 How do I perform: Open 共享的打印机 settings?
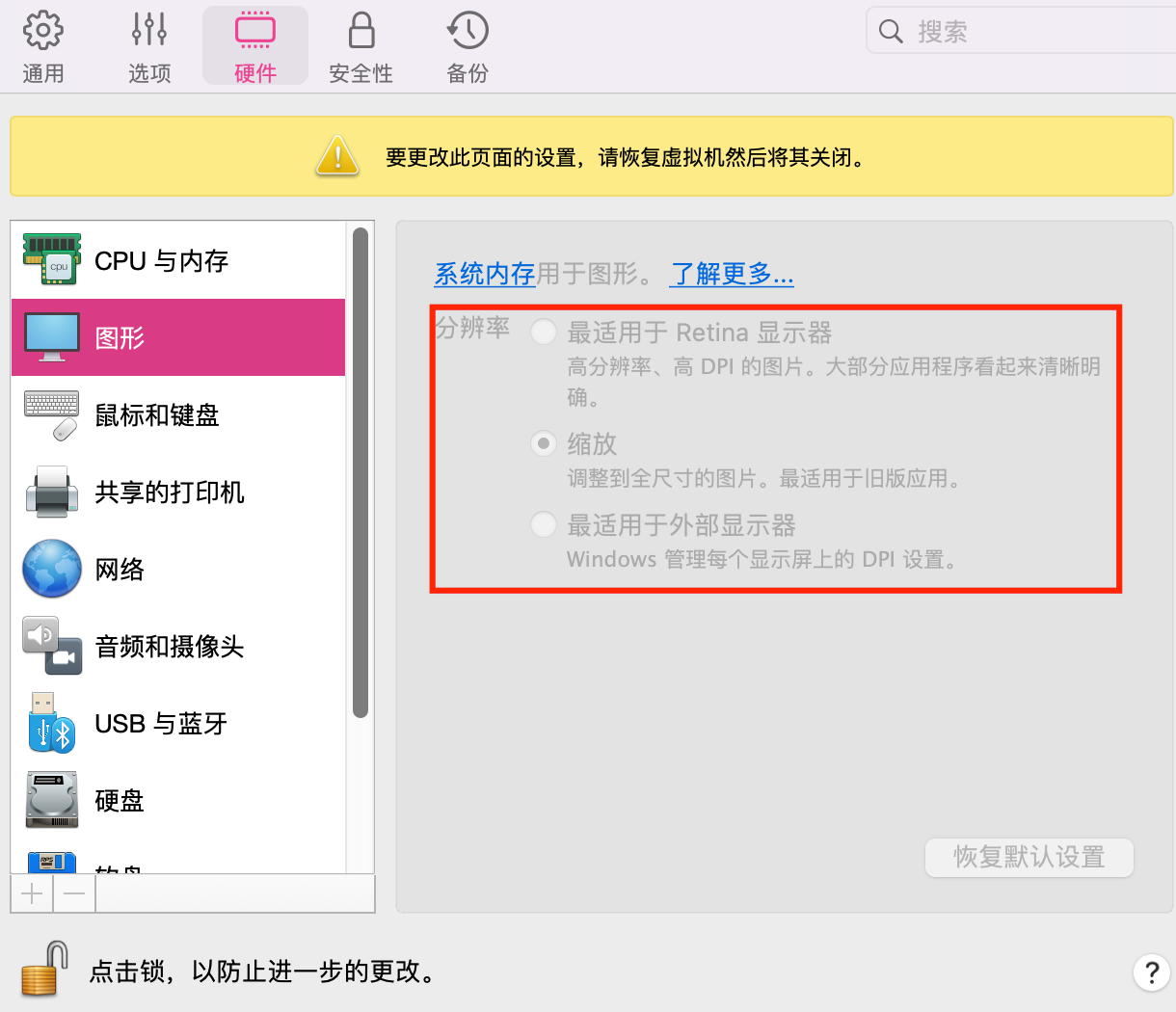click(x=169, y=493)
